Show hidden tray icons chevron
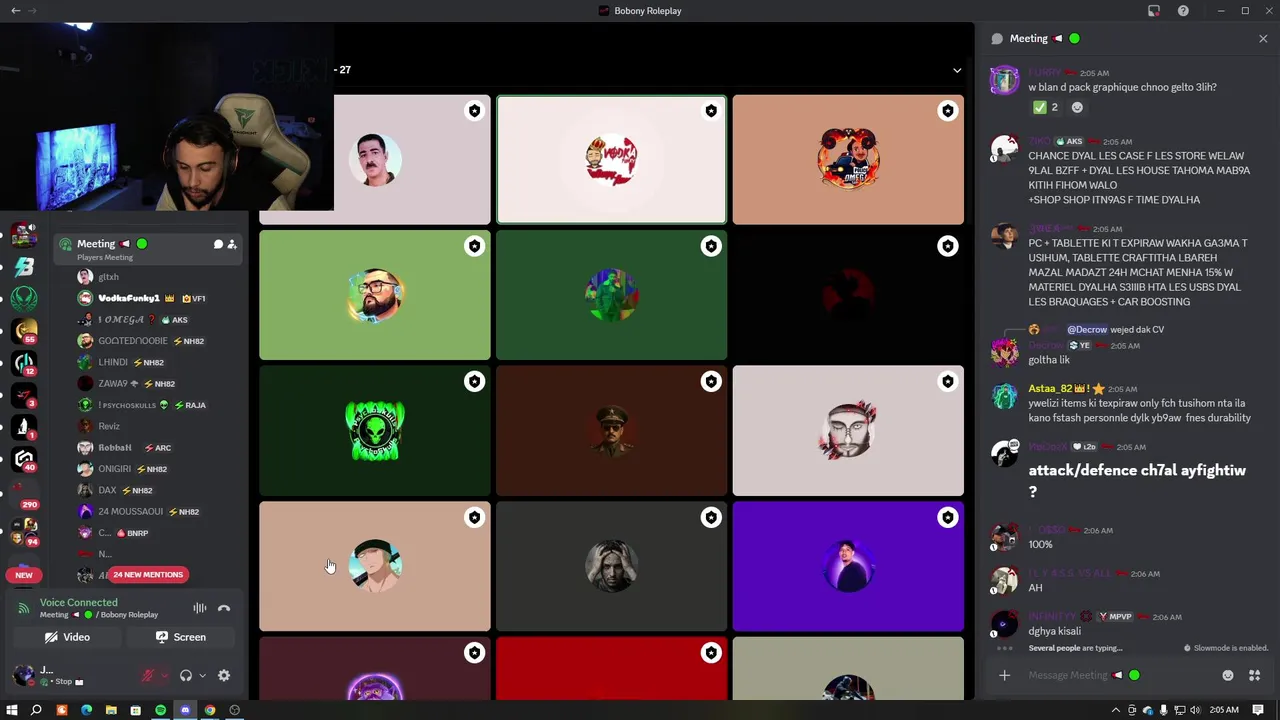This screenshot has width=1280, height=720. coord(1116,710)
